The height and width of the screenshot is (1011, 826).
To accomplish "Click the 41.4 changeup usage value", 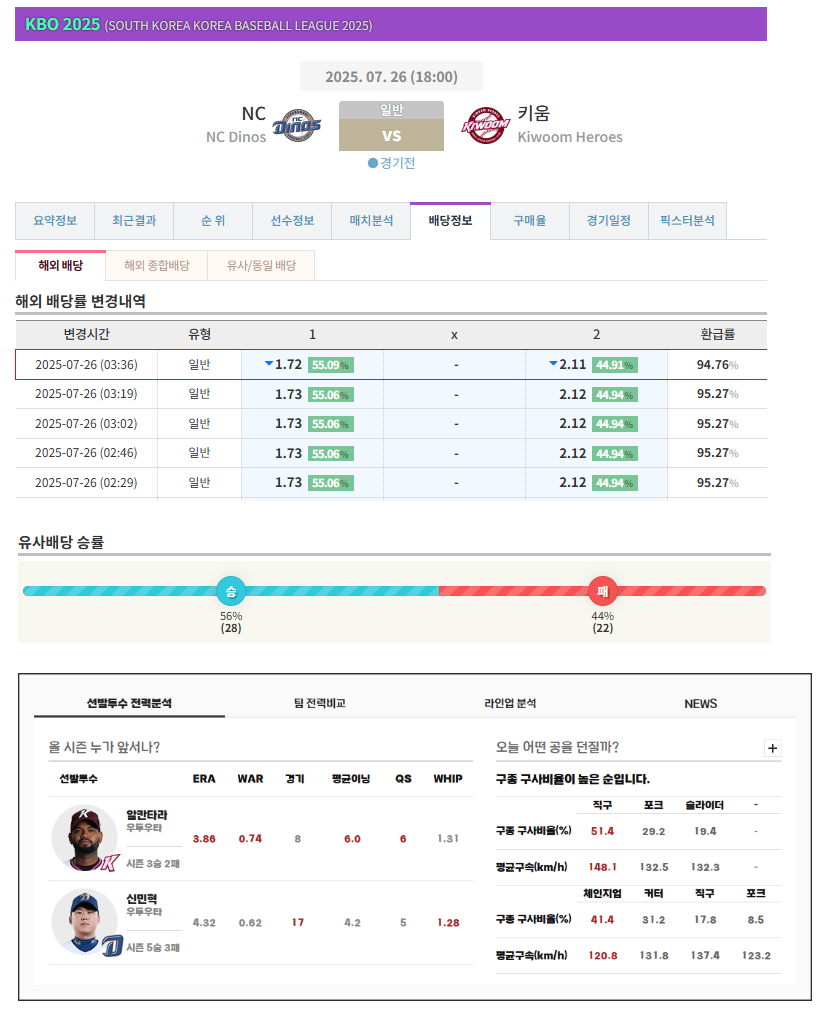I will (x=602, y=919).
